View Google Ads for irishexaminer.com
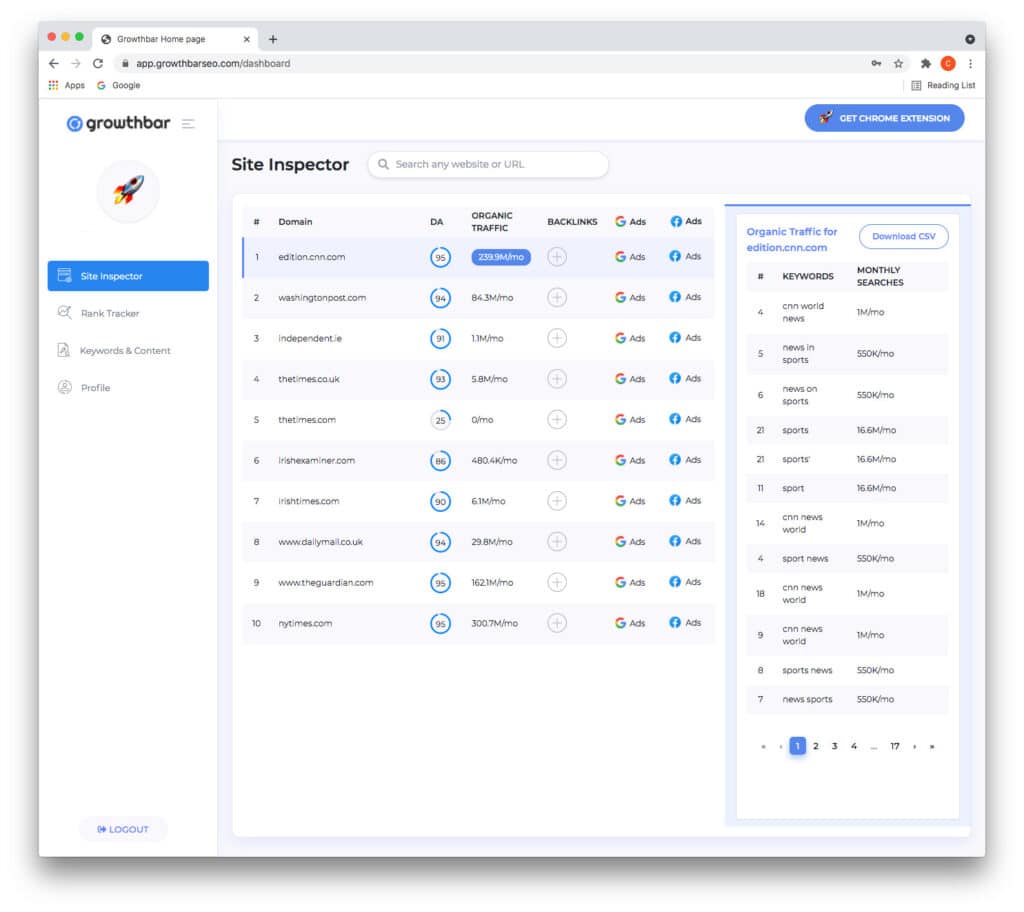Image resolution: width=1024 pixels, height=912 pixels. [630, 460]
